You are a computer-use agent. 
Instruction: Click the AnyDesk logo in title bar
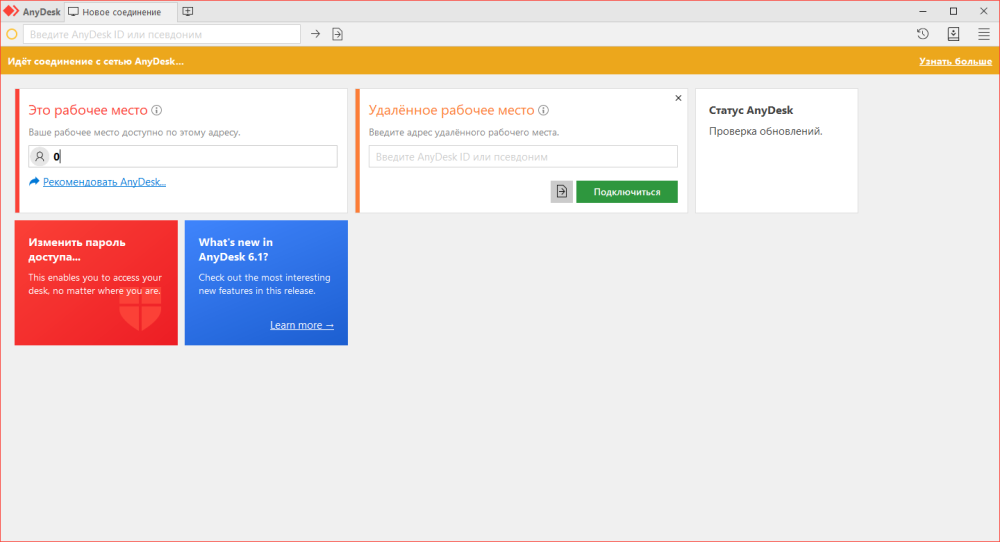[x=11, y=11]
